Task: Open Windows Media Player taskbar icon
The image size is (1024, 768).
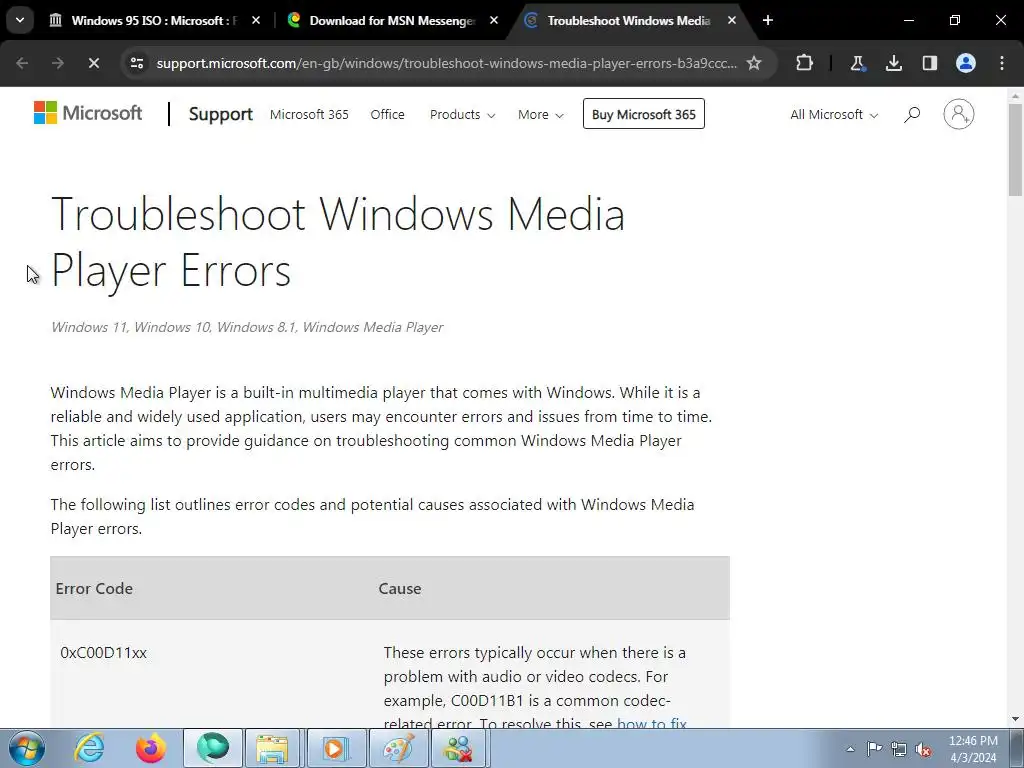Action: click(x=334, y=748)
